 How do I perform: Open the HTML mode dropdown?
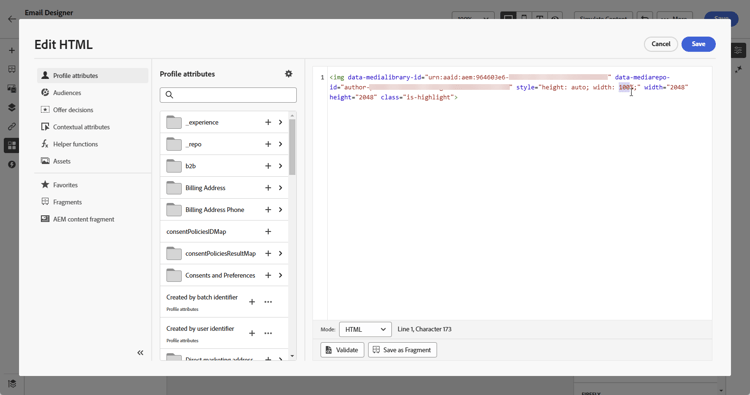[x=365, y=329]
